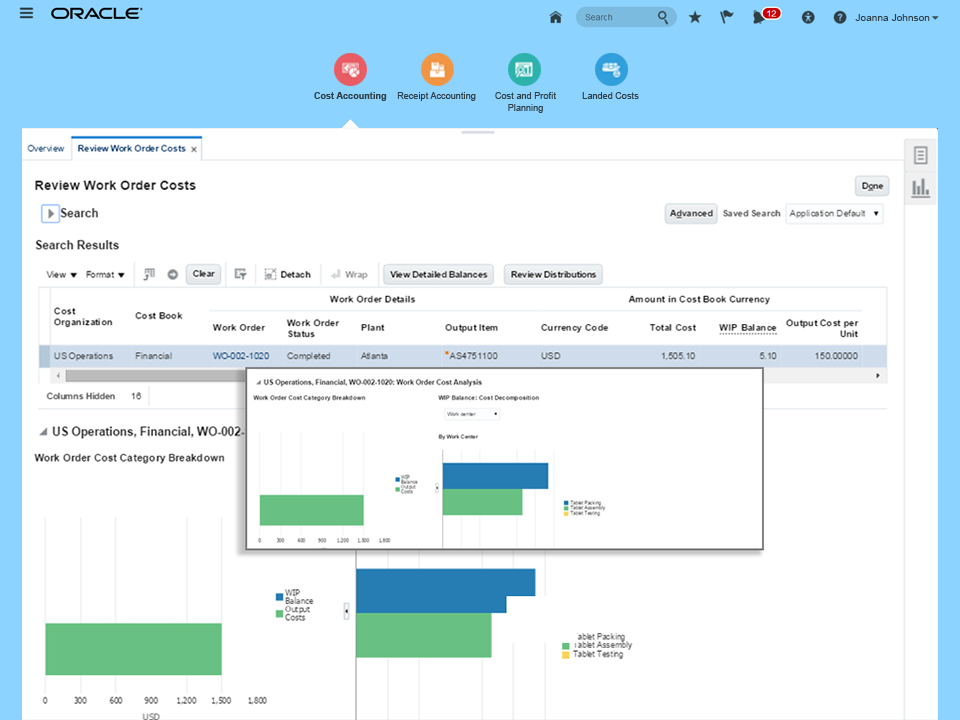Collapse the popup Work Order Cost Analysis header

click(x=258, y=382)
